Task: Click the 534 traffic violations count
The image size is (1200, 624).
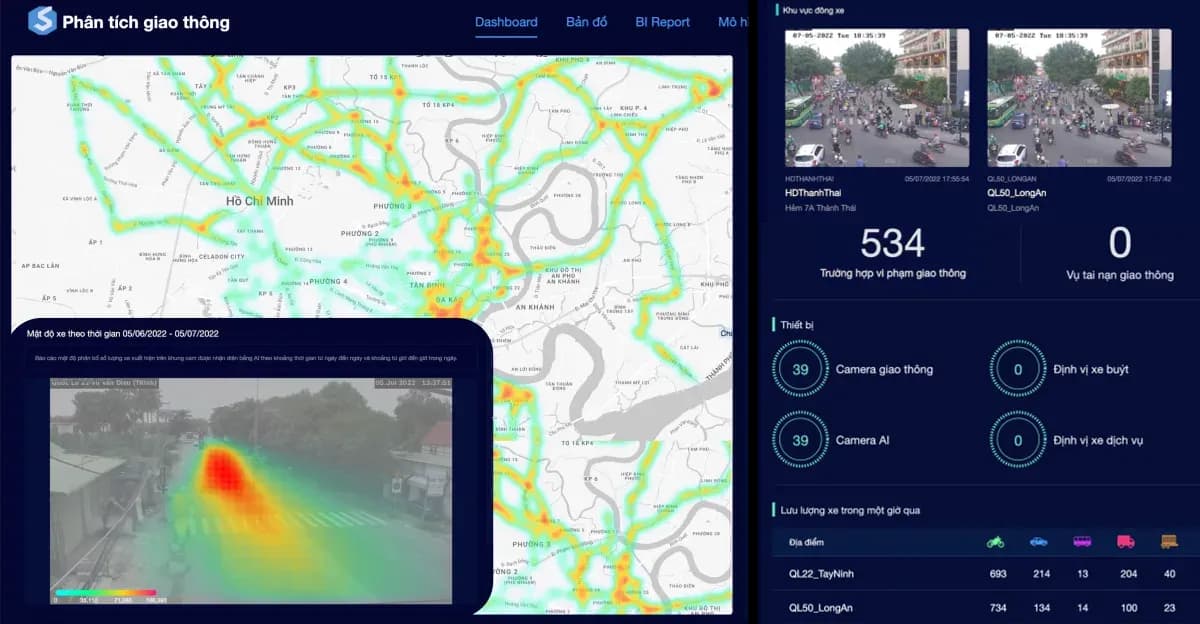Action: click(893, 243)
